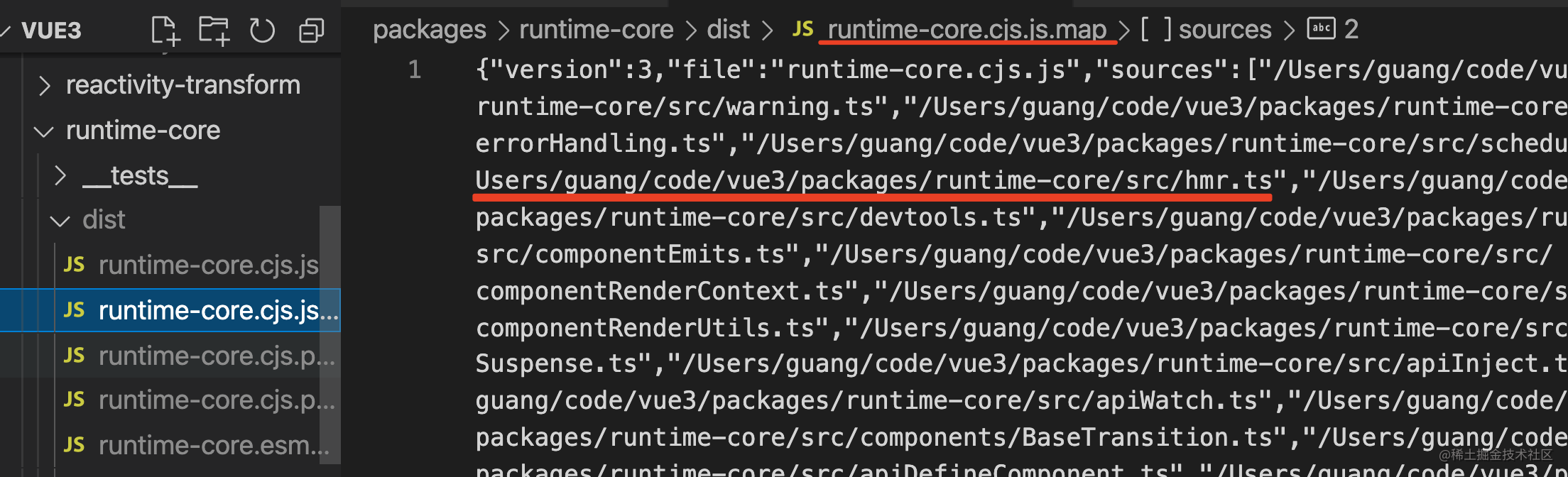Collapse the dist folder
The image size is (1568, 477).
[x=60, y=221]
